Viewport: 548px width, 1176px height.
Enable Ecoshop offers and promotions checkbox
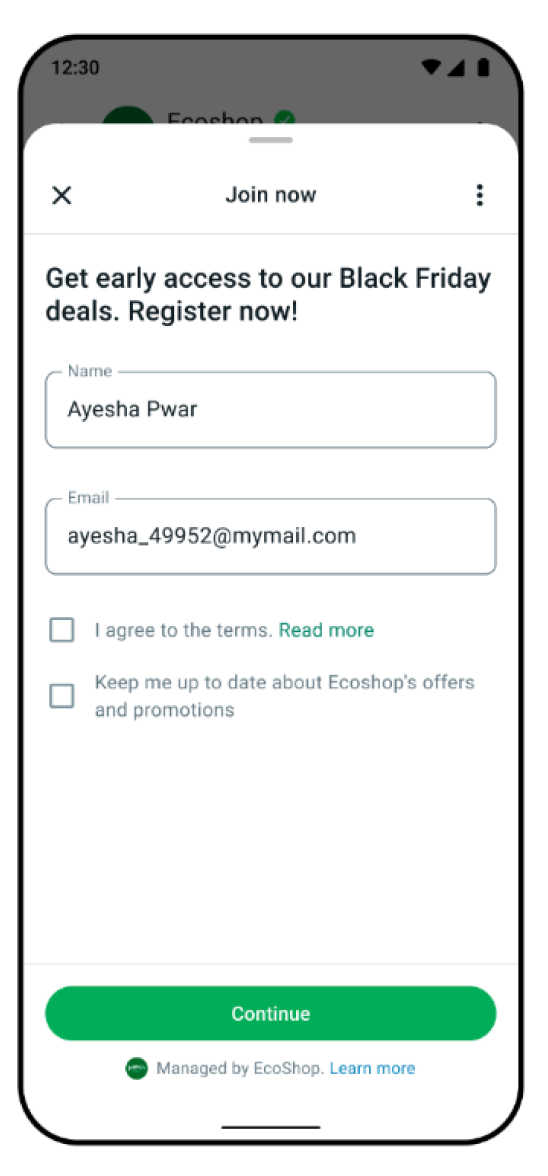(61, 696)
